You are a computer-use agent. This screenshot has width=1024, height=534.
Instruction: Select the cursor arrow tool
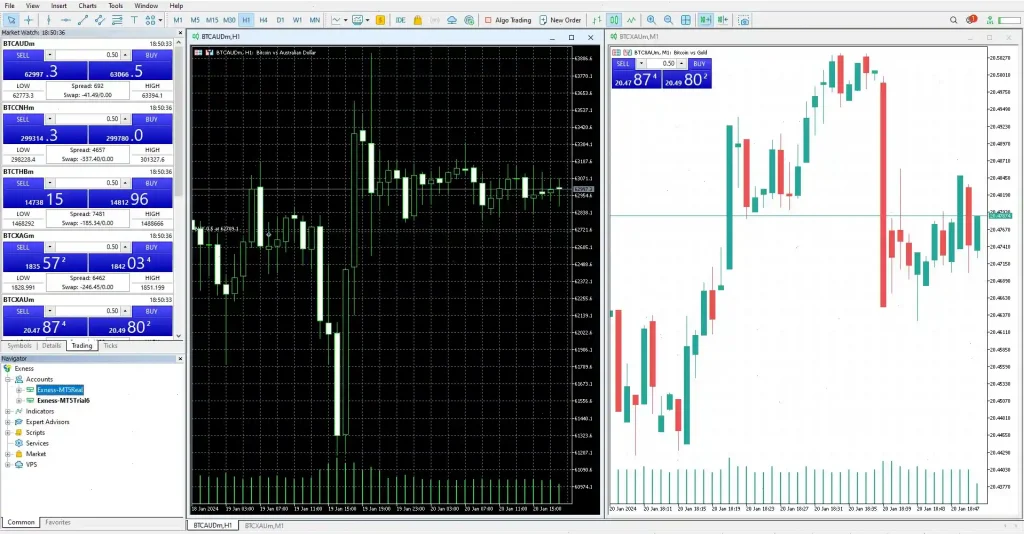coord(11,20)
